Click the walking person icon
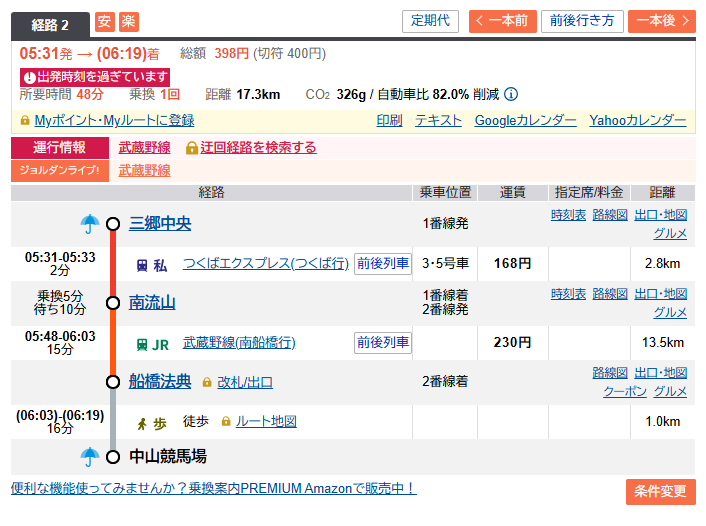706x526 pixels. (x=142, y=424)
